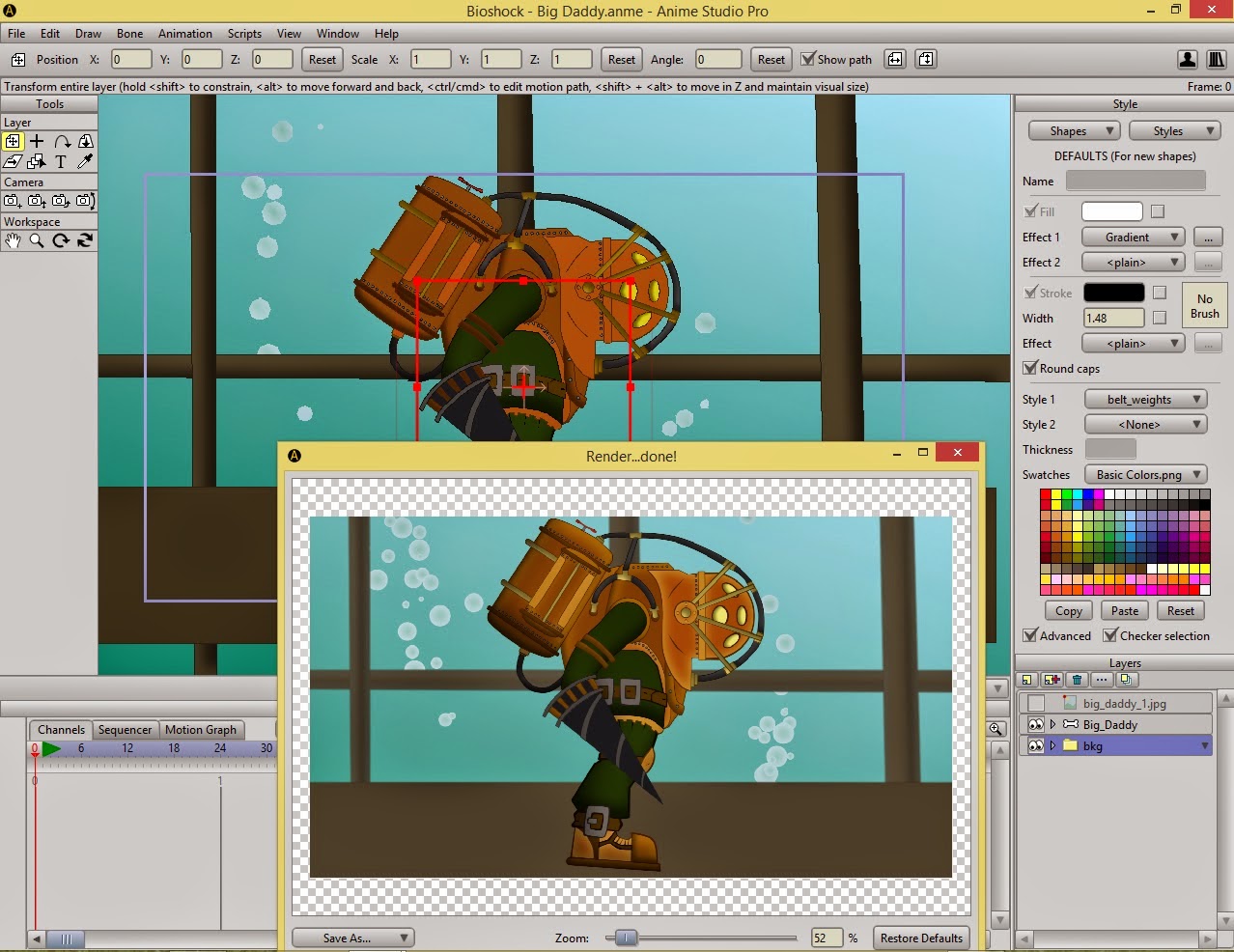Click Restore Defaults in render window
The height and width of the screenshot is (952, 1234).
click(921, 938)
